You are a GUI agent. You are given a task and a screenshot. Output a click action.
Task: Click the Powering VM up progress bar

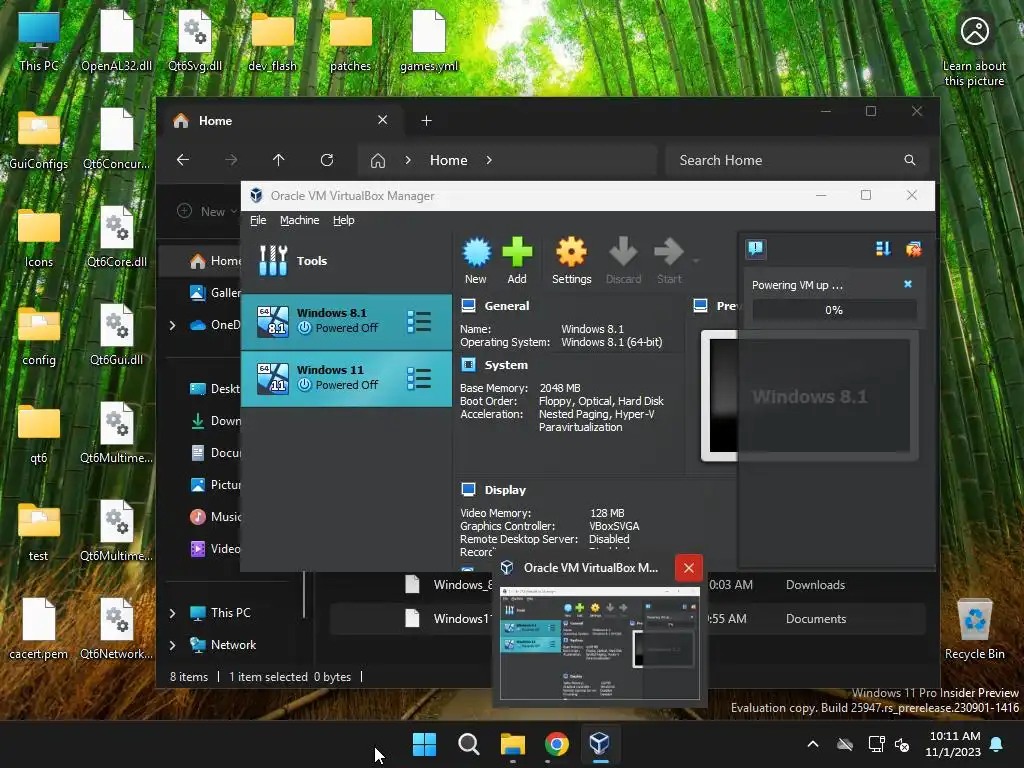[x=834, y=310]
